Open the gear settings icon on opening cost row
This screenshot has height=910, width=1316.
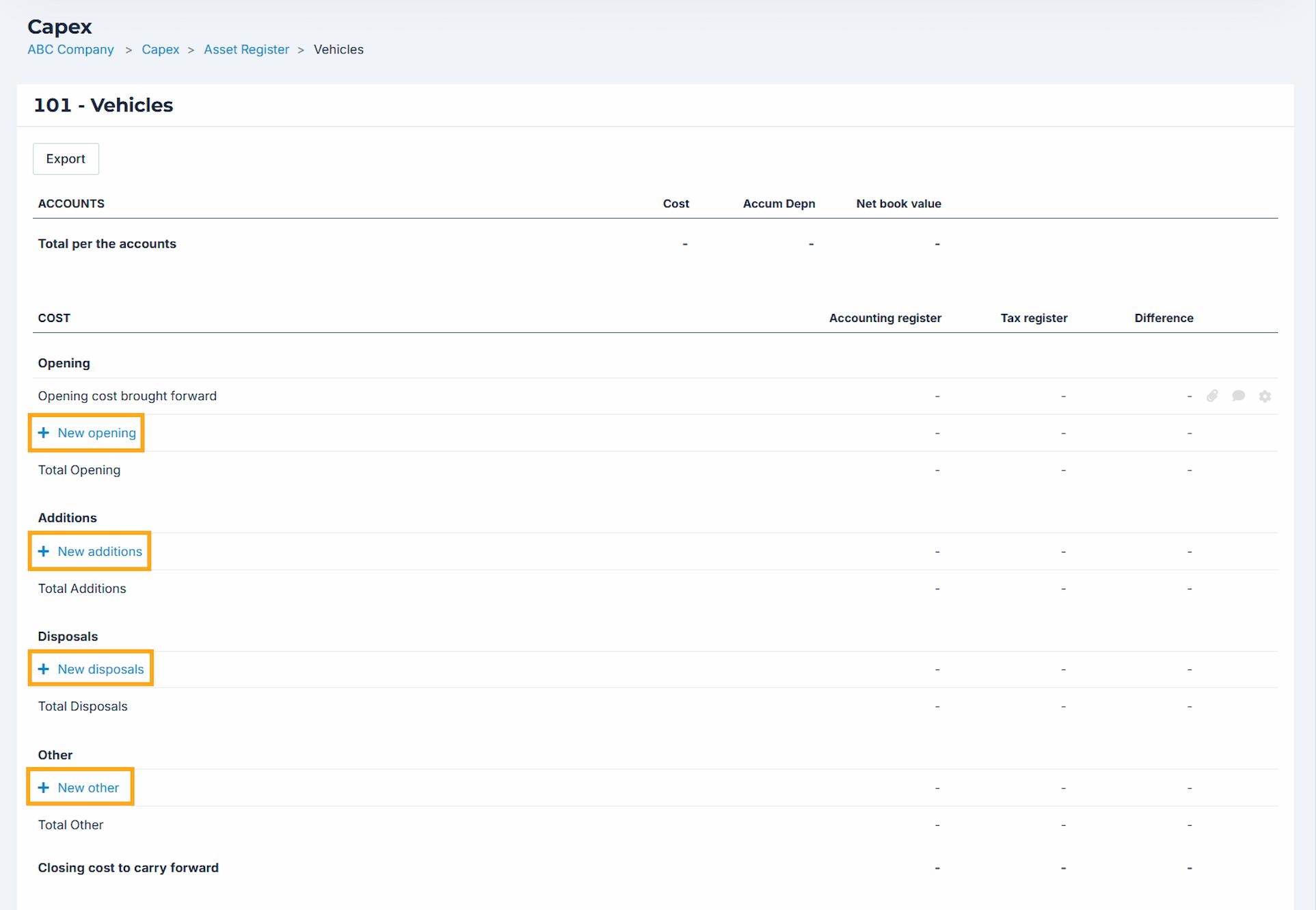coord(1265,397)
